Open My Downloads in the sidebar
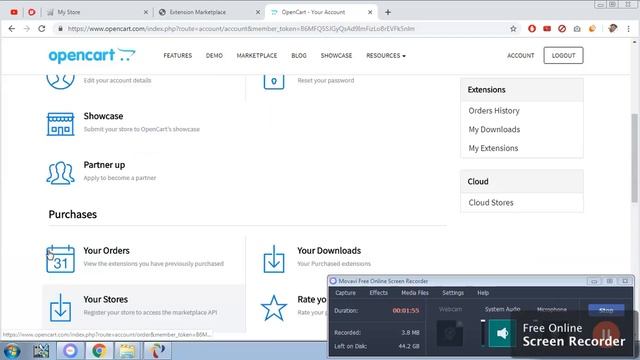This screenshot has height=360, width=640. tap(494, 129)
